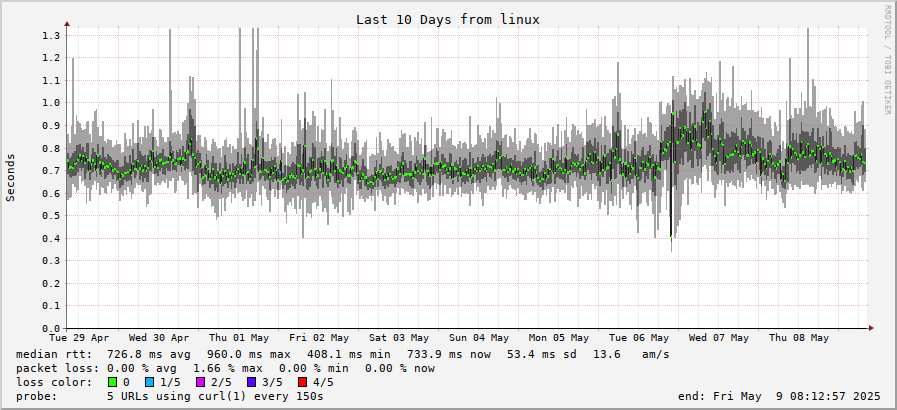
Task: Click the 1.0 y-axis tick label
Action: 51,103
